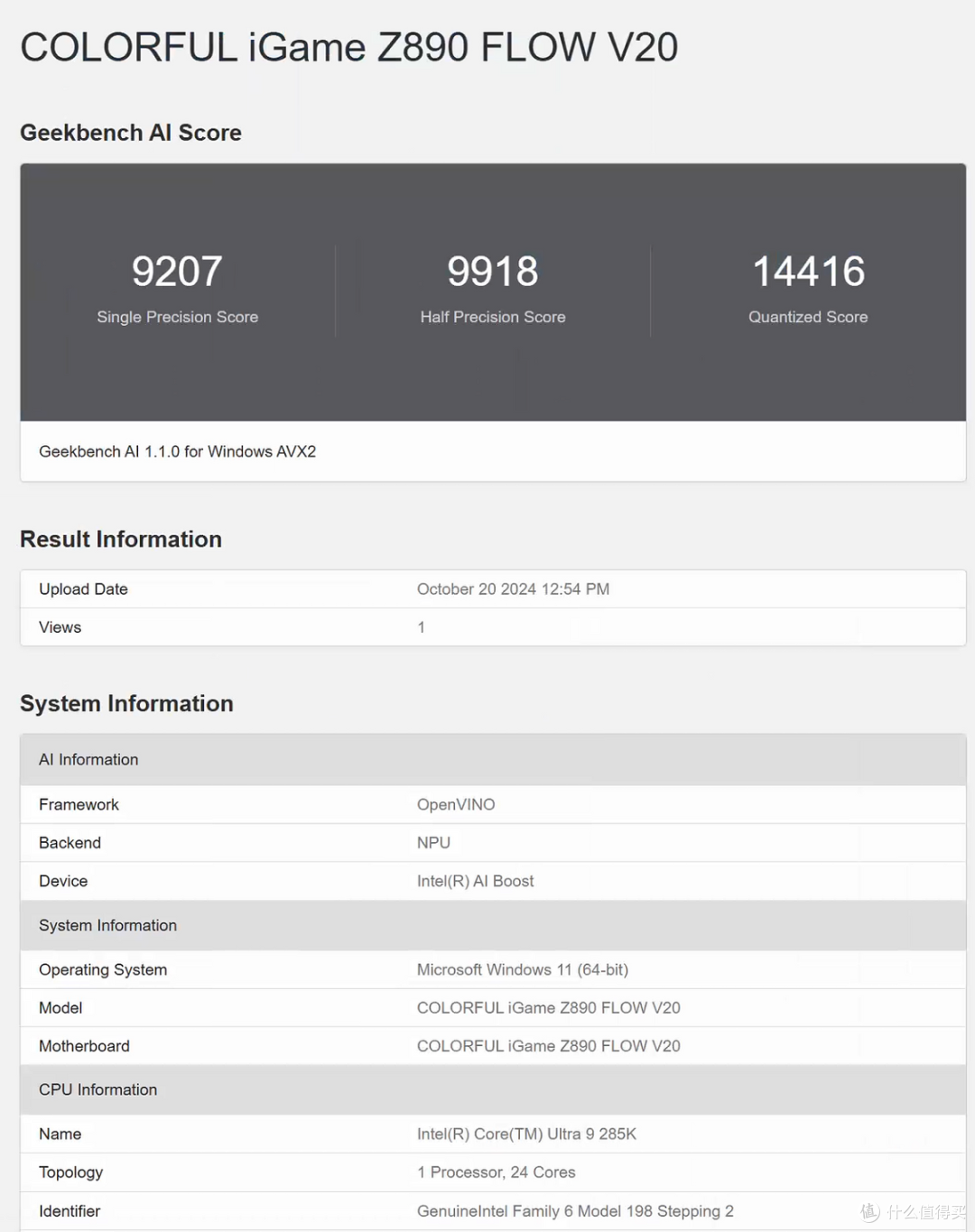Click the Framework row label
Viewport: 975px width, 1232px height.
pos(79,804)
